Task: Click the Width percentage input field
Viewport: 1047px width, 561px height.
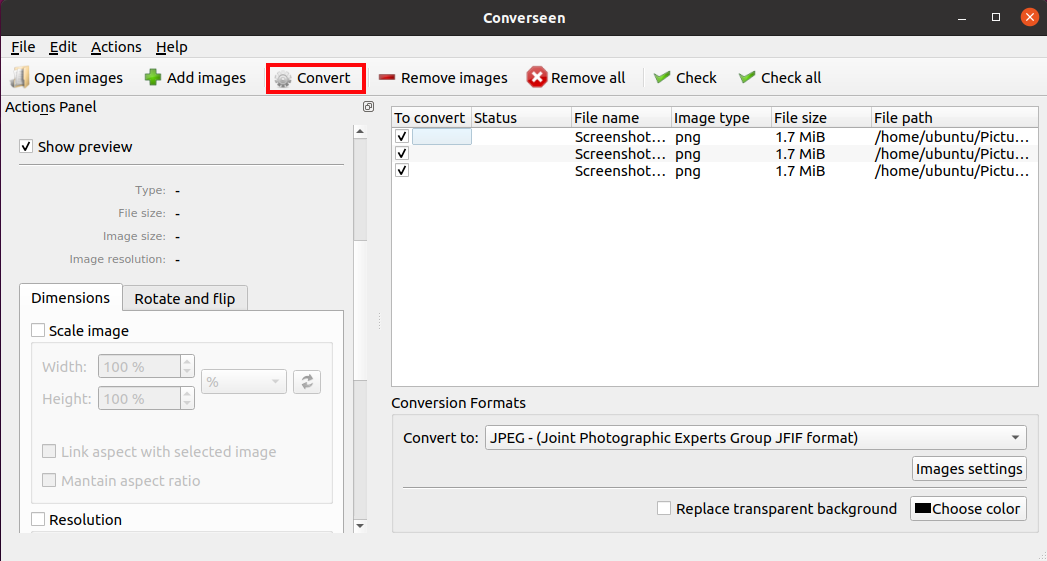Action: point(140,367)
